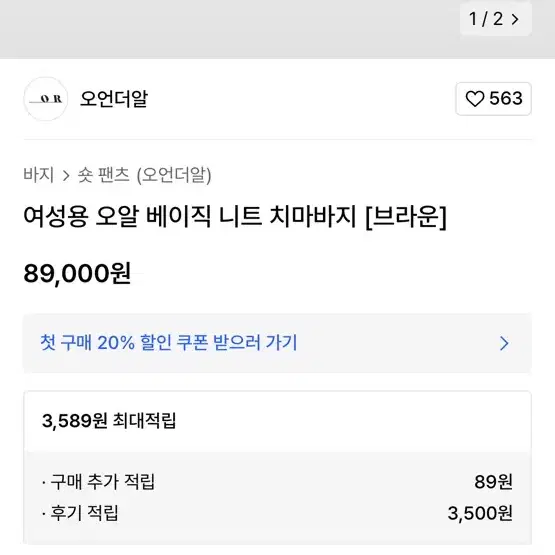
Task: Click the breadcrumb separator arrow after 바지
Action: pyautogui.click(x=66, y=176)
